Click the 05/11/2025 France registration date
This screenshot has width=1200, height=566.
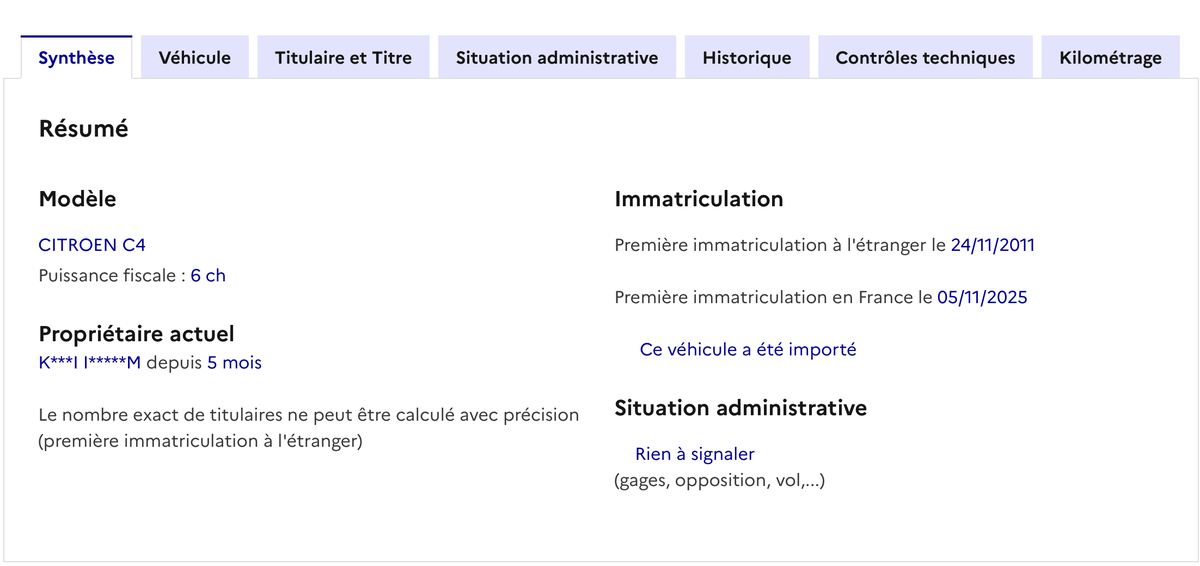pos(982,297)
